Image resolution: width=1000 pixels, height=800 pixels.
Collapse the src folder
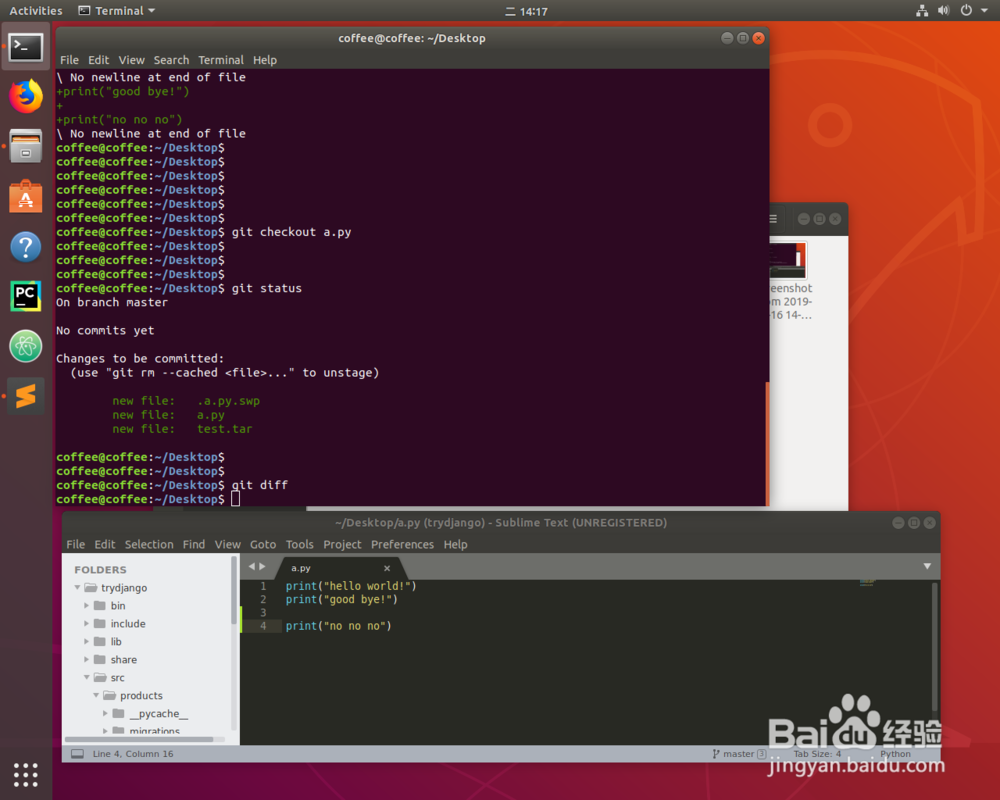click(87, 678)
